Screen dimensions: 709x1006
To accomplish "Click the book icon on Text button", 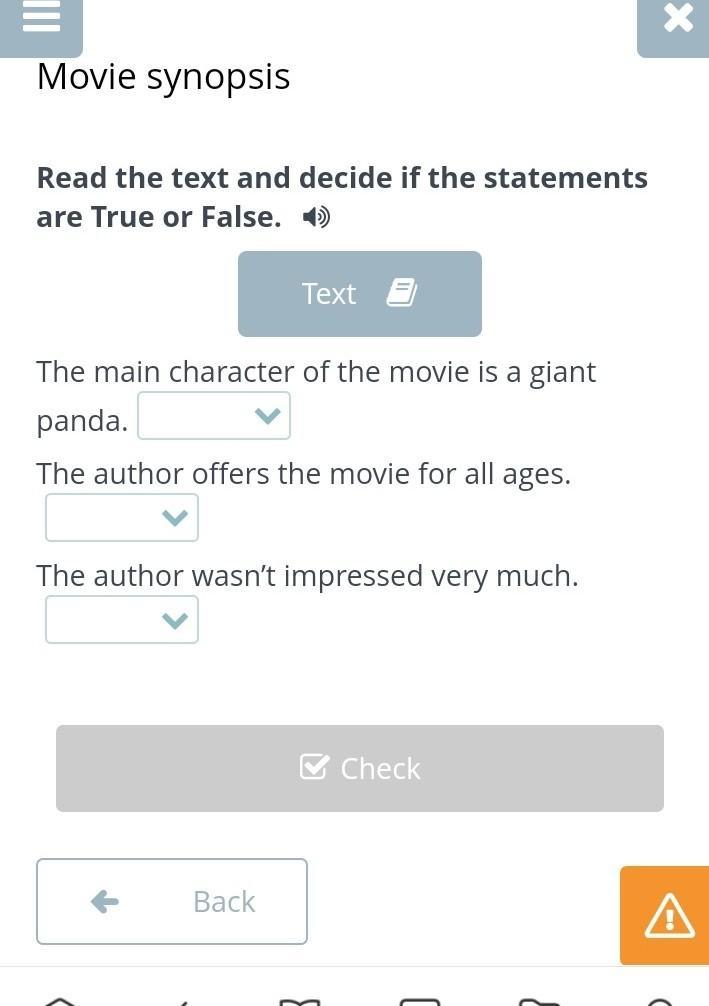I will [401, 293].
